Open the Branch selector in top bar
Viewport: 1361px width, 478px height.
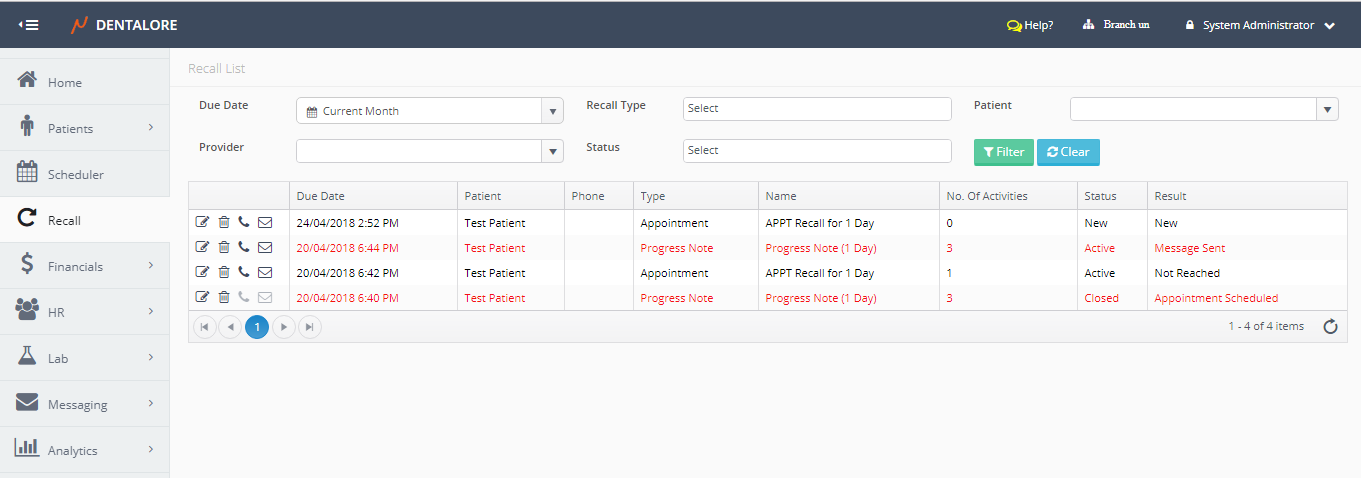pyautogui.click(x=1116, y=25)
